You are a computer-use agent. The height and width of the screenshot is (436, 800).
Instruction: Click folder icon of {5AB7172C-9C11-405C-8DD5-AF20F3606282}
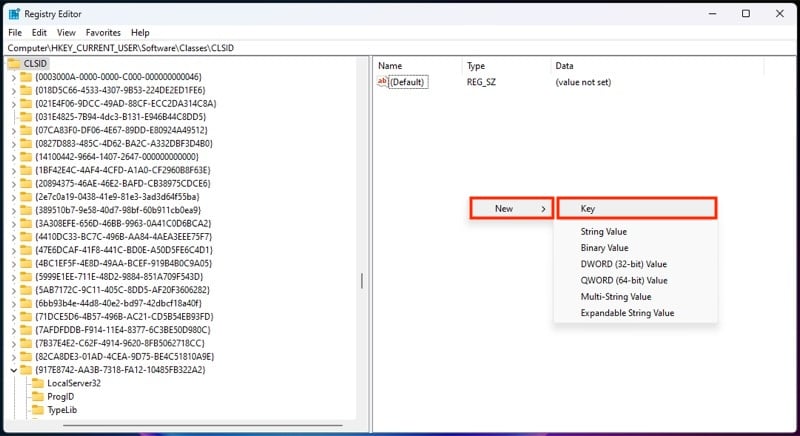click(x=26, y=290)
